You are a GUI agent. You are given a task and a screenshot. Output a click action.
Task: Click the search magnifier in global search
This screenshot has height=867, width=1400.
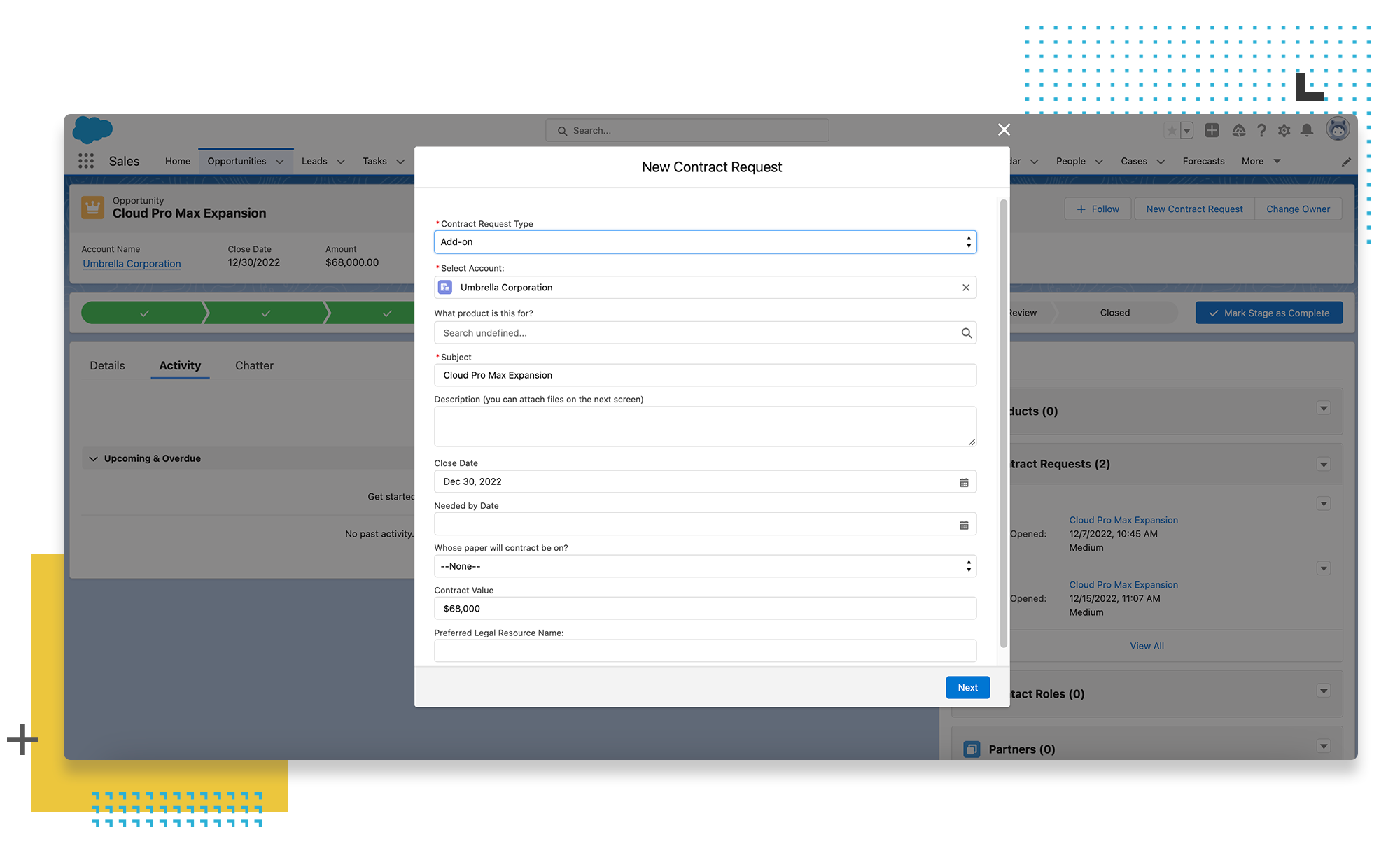pos(562,131)
